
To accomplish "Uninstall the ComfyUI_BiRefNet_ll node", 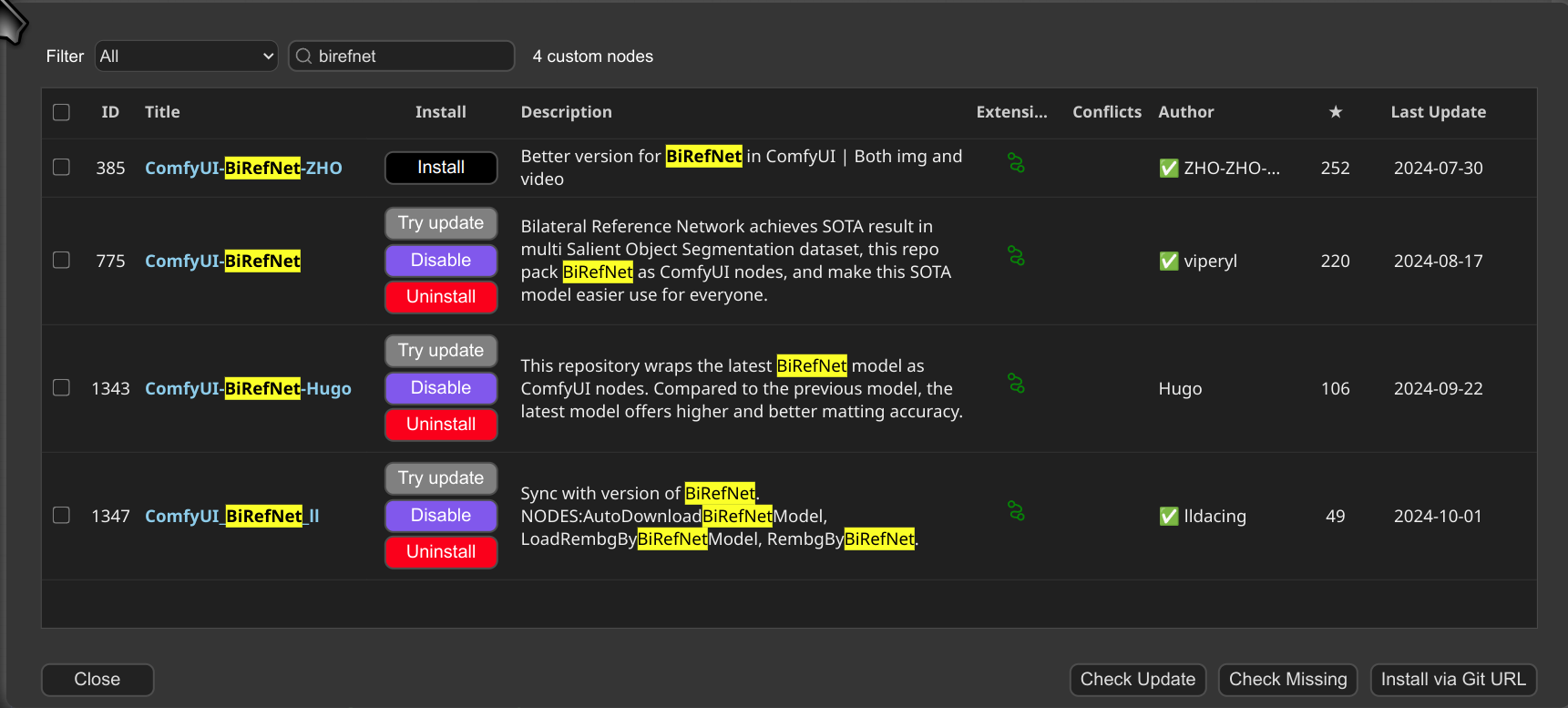I will [x=441, y=552].
